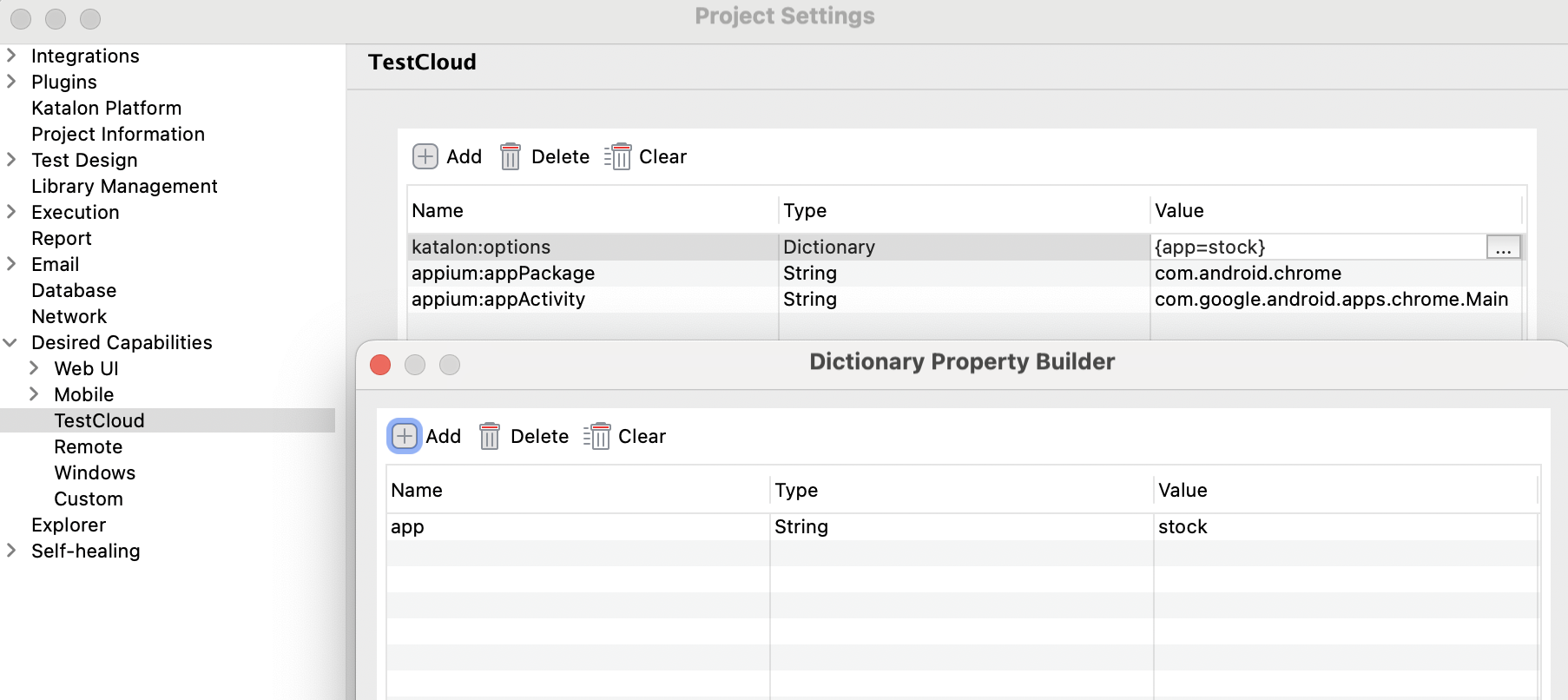Screen dimensions: 1568x700
Task: Open Project Information settings
Action: coord(118,134)
